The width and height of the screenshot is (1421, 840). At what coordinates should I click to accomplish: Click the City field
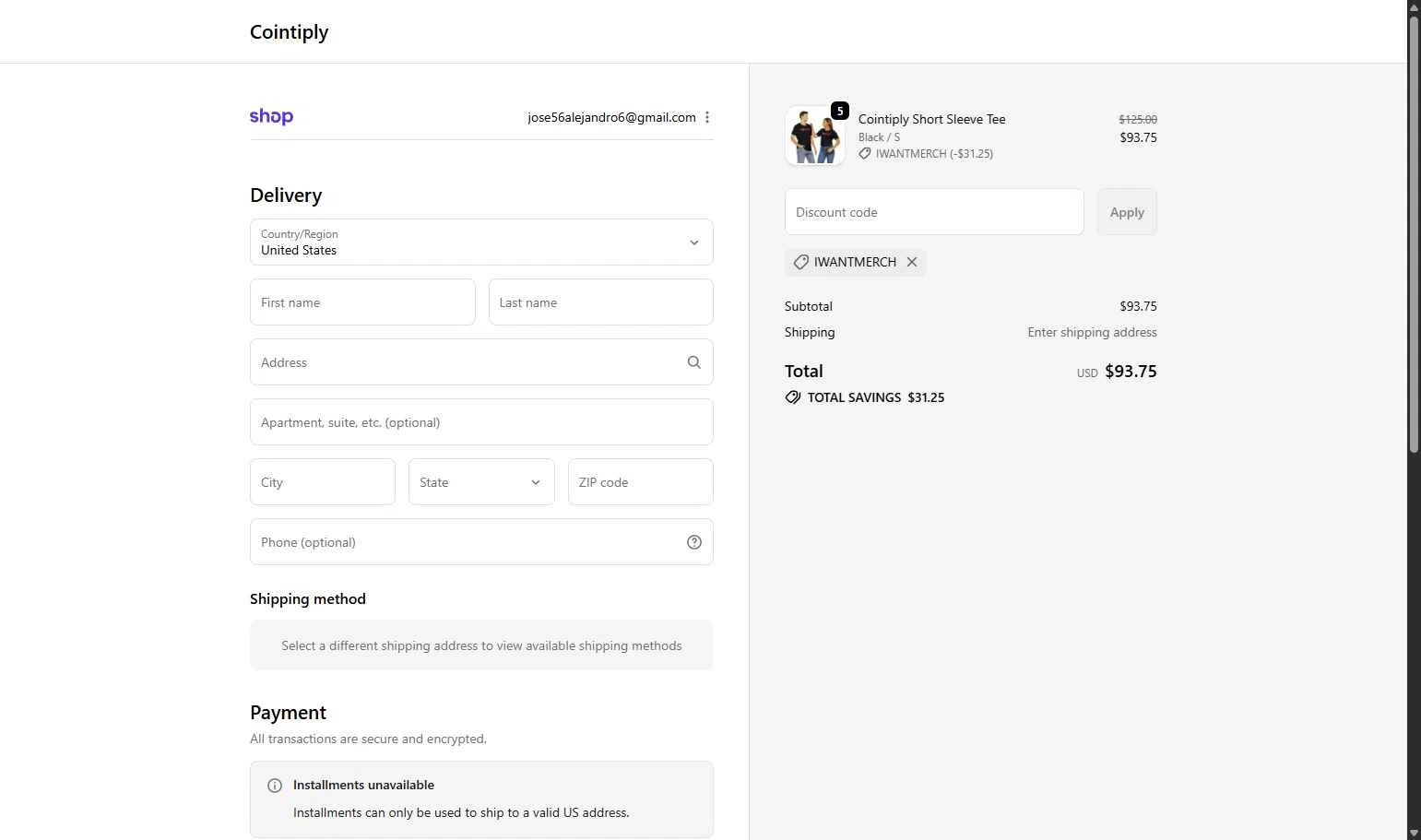pos(323,481)
